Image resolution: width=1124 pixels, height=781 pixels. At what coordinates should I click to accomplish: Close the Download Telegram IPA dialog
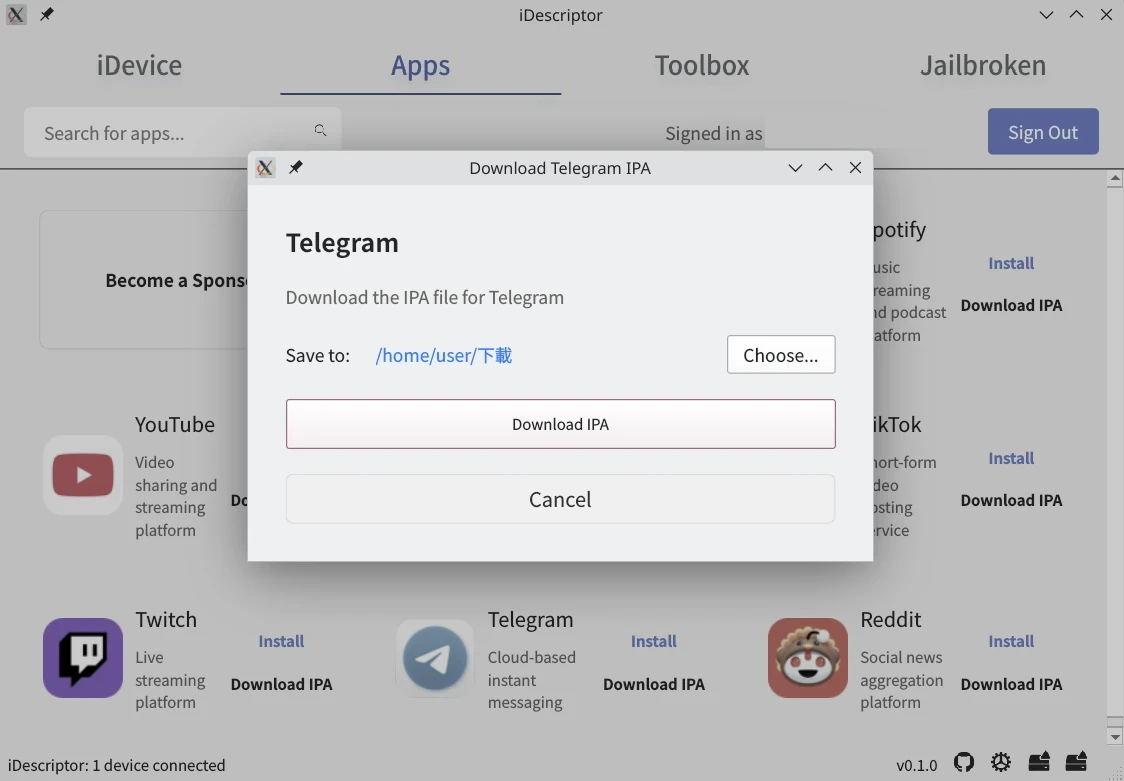pyautogui.click(x=855, y=168)
